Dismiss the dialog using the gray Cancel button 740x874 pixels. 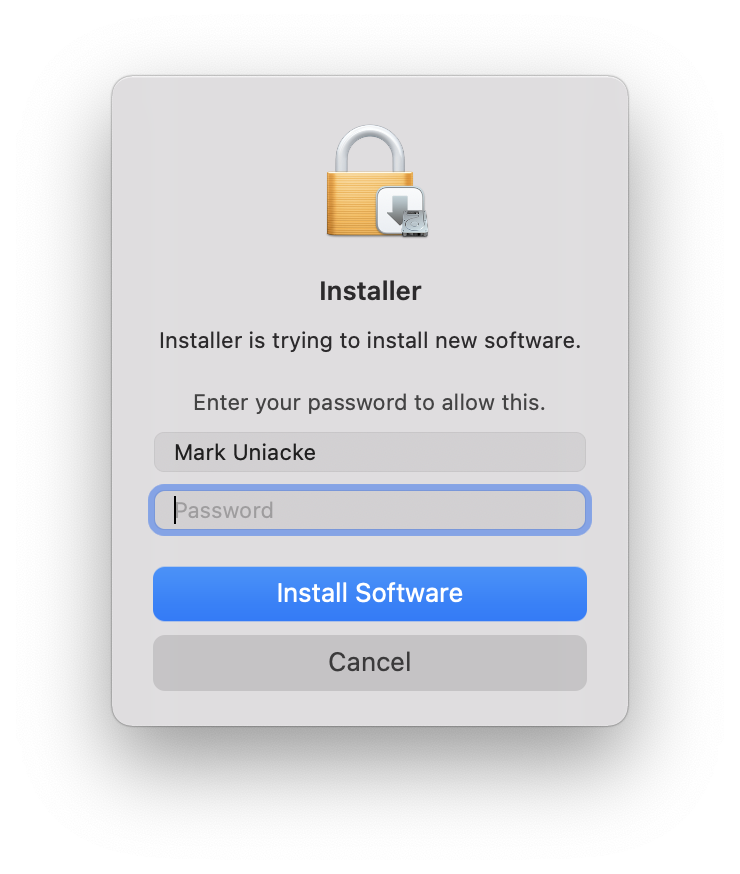tap(369, 663)
